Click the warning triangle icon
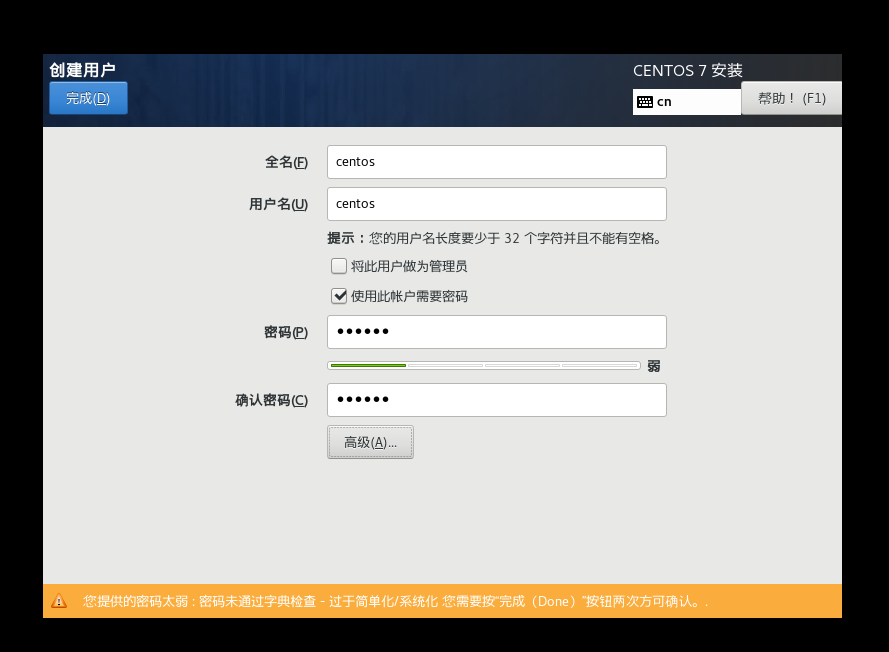This screenshot has height=652, width=889. point(59,601)
